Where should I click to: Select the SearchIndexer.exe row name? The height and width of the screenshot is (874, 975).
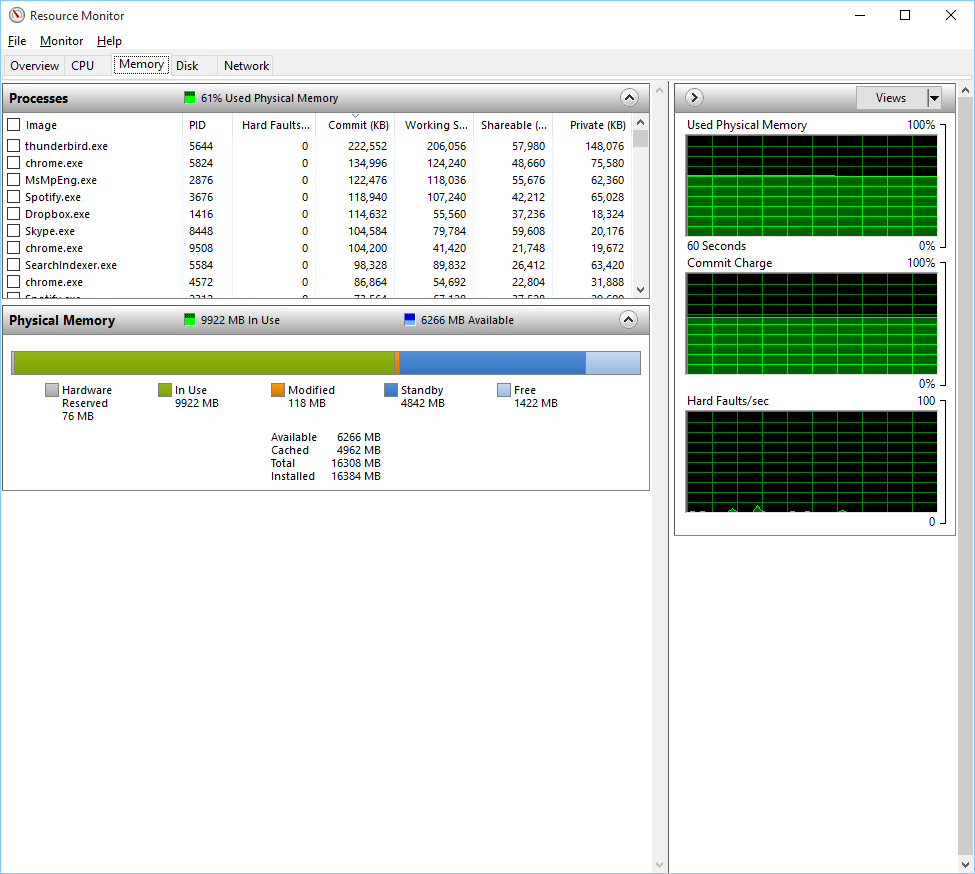tap(71, 265)
